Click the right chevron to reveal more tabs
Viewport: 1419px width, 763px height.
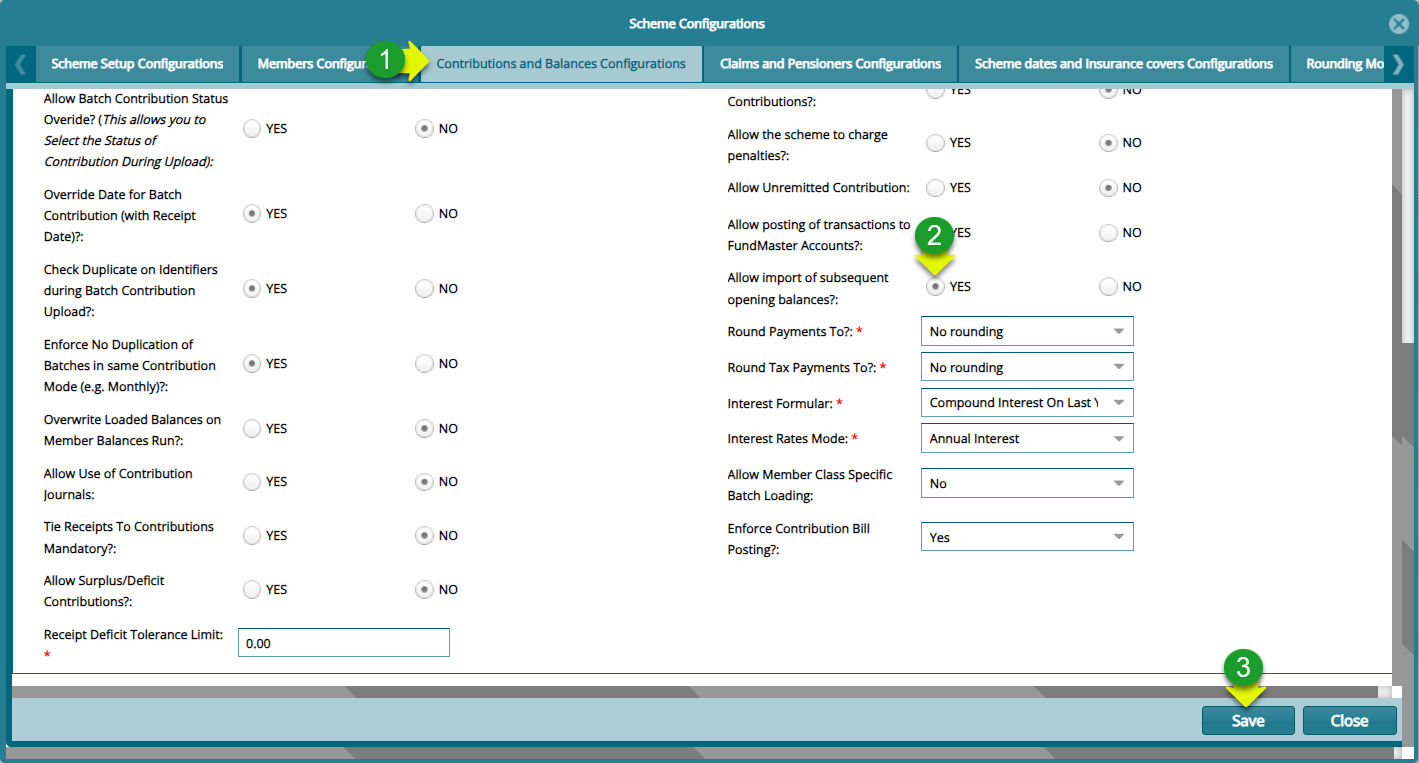click(x=1399, y=63)
